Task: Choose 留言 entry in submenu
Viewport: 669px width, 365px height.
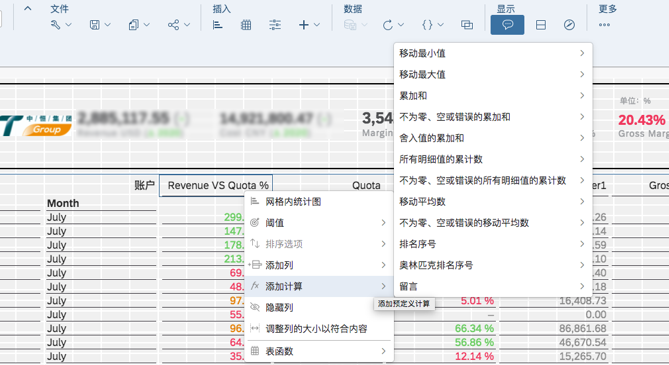Action: tap(493, 286)
